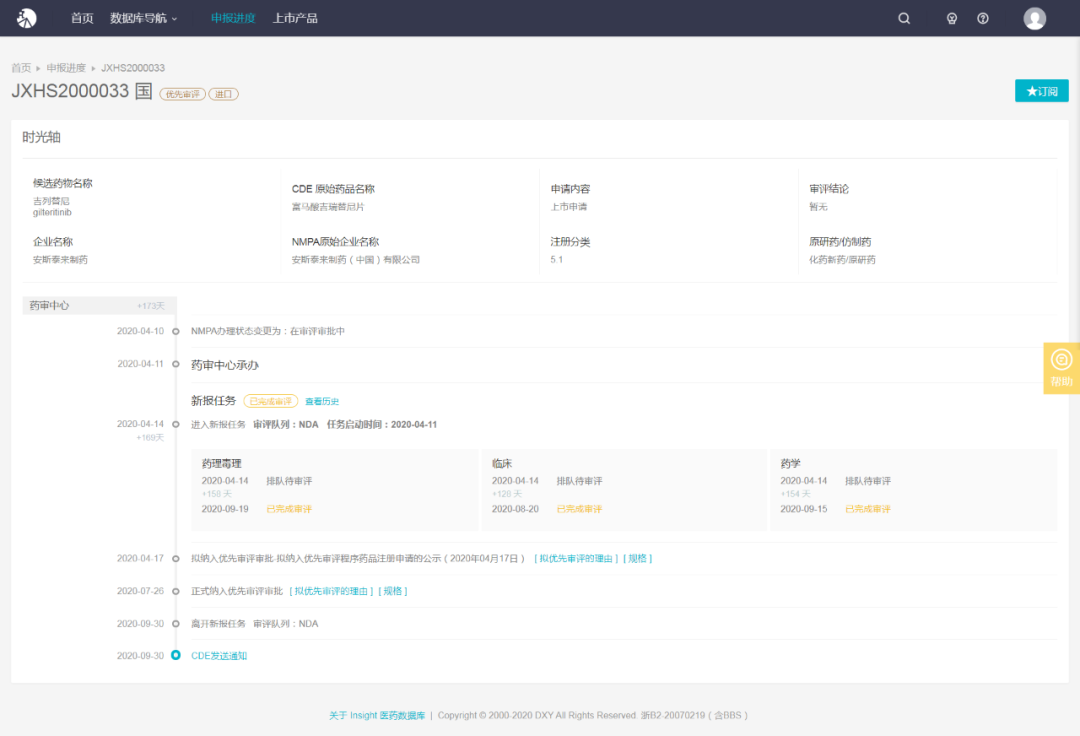The image size is (1080, 736).
Task: Click the date 2020-09-15 in 药学 card
Action: pos(804,509)
